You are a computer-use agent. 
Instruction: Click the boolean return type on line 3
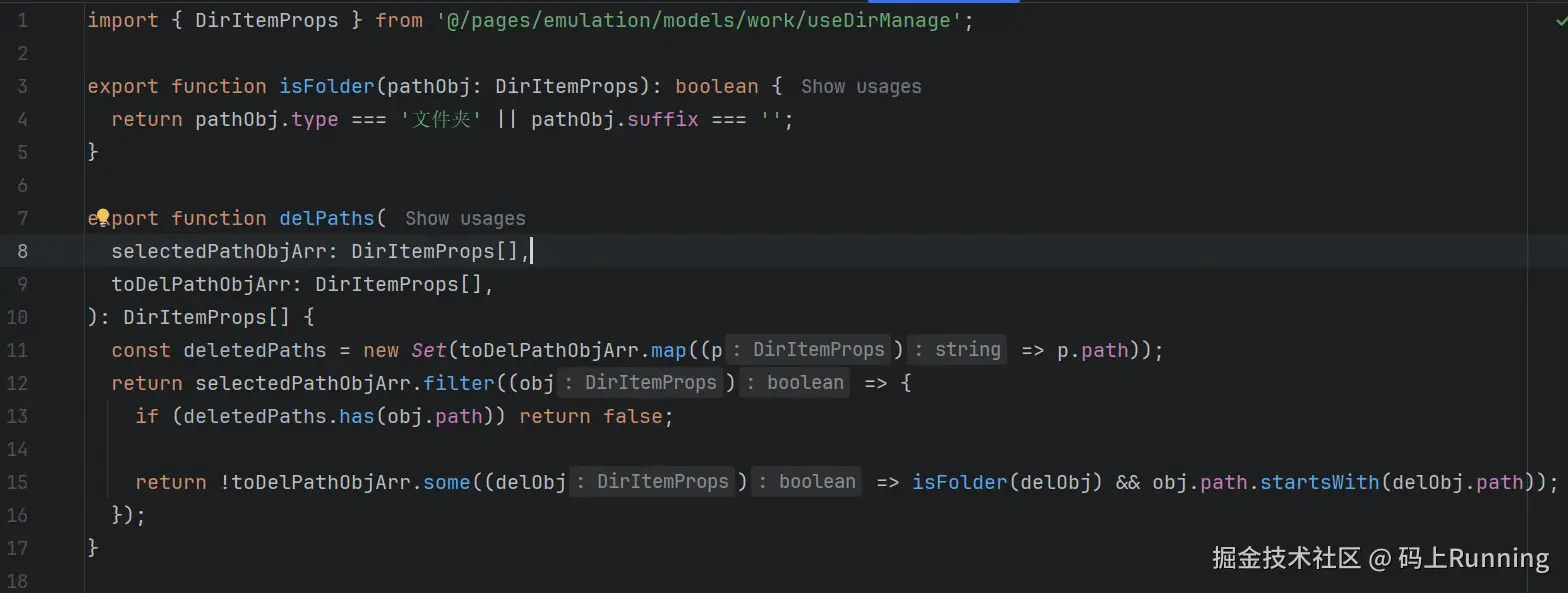[717, 86]
